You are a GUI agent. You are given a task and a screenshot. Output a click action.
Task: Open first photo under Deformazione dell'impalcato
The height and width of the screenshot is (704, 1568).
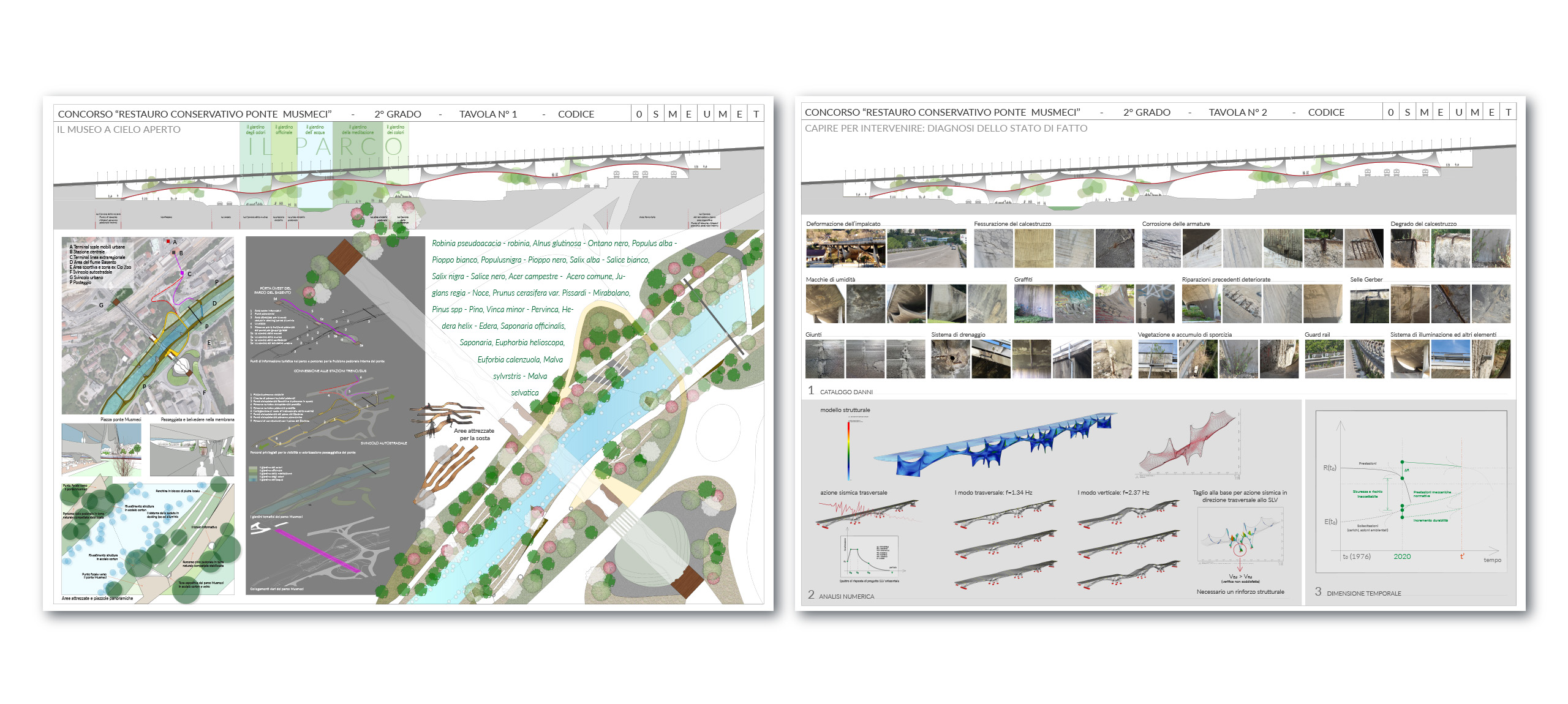pyautogui.click(x=845, y=249)
